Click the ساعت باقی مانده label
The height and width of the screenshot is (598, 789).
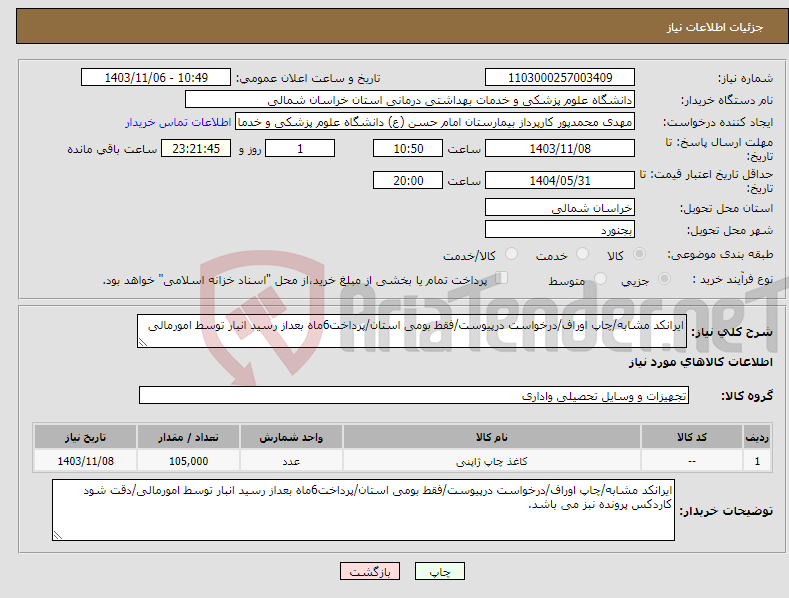click(112, 150)
